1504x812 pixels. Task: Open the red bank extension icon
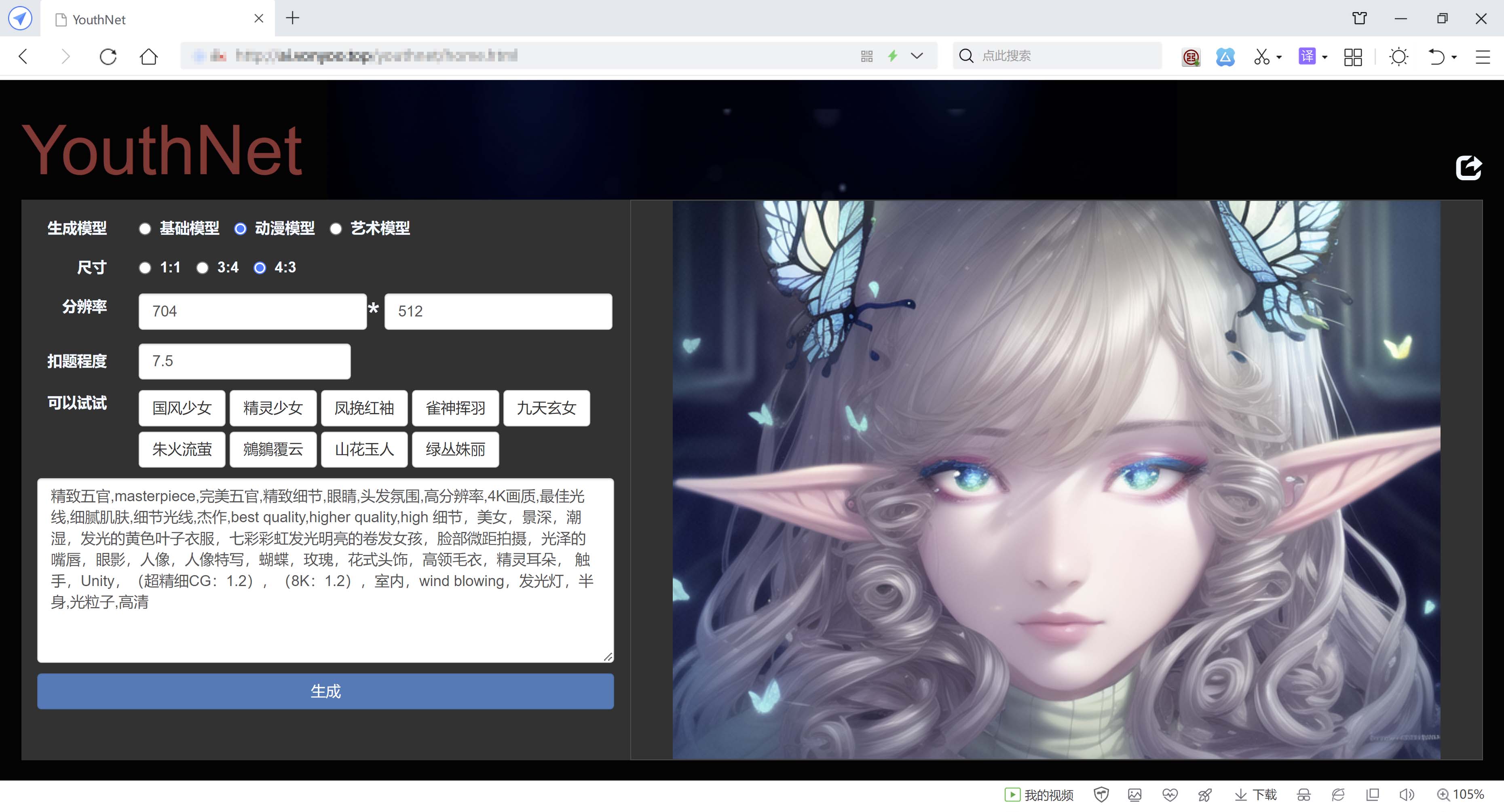coord(1191,57)
